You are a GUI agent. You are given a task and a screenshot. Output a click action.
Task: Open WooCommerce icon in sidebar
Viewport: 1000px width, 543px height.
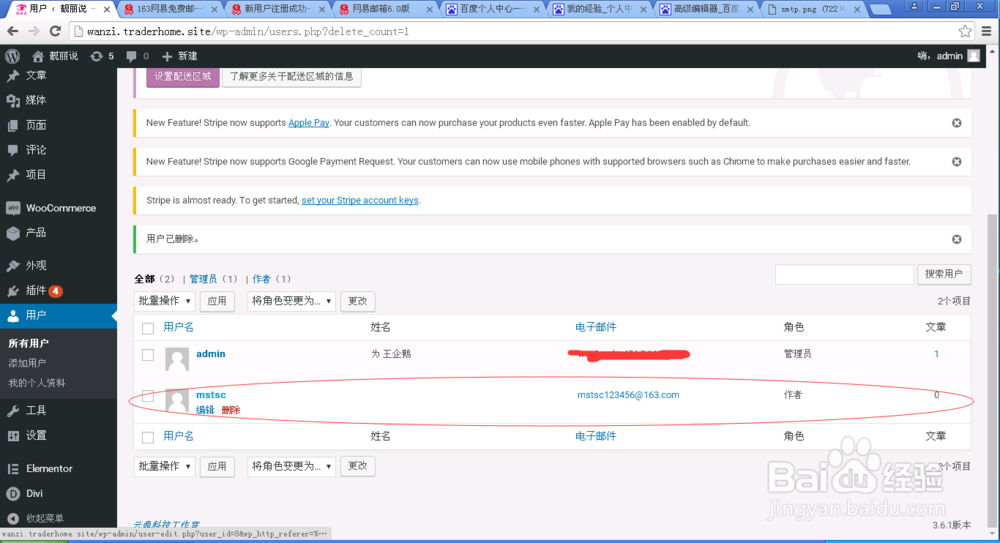13,208
